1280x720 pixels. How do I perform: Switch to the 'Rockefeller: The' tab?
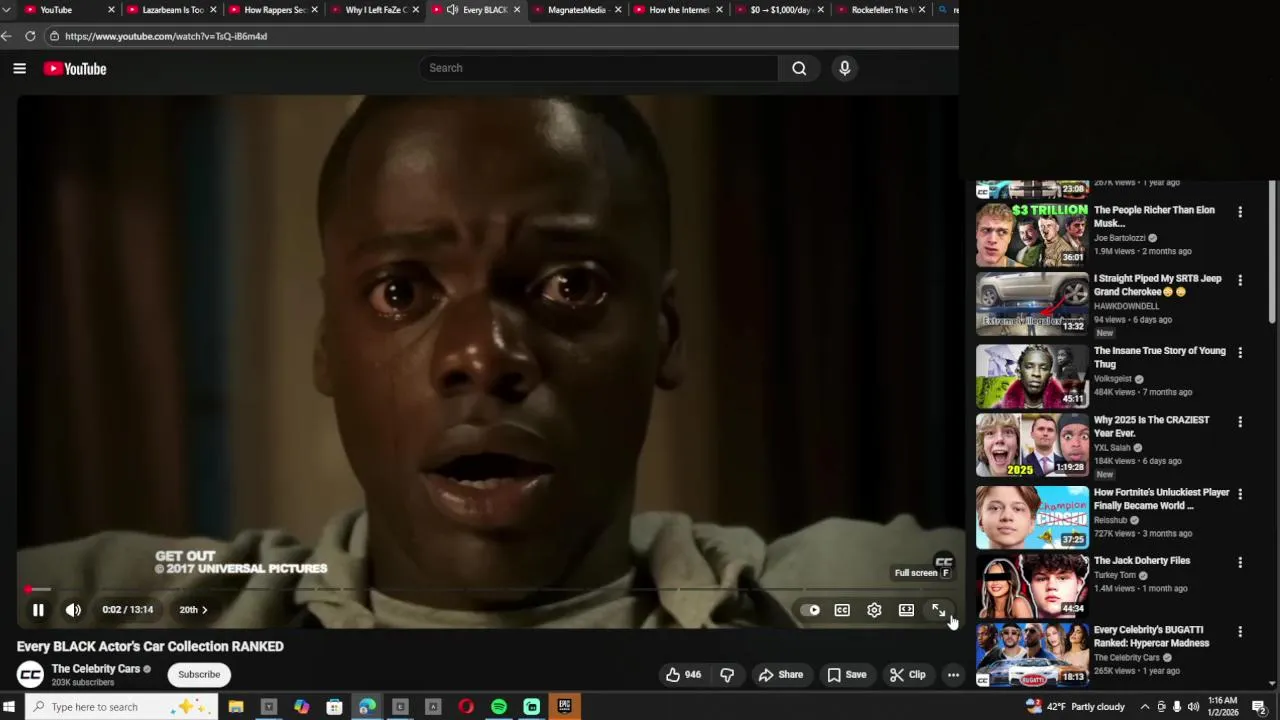click(x=882, y=10)
